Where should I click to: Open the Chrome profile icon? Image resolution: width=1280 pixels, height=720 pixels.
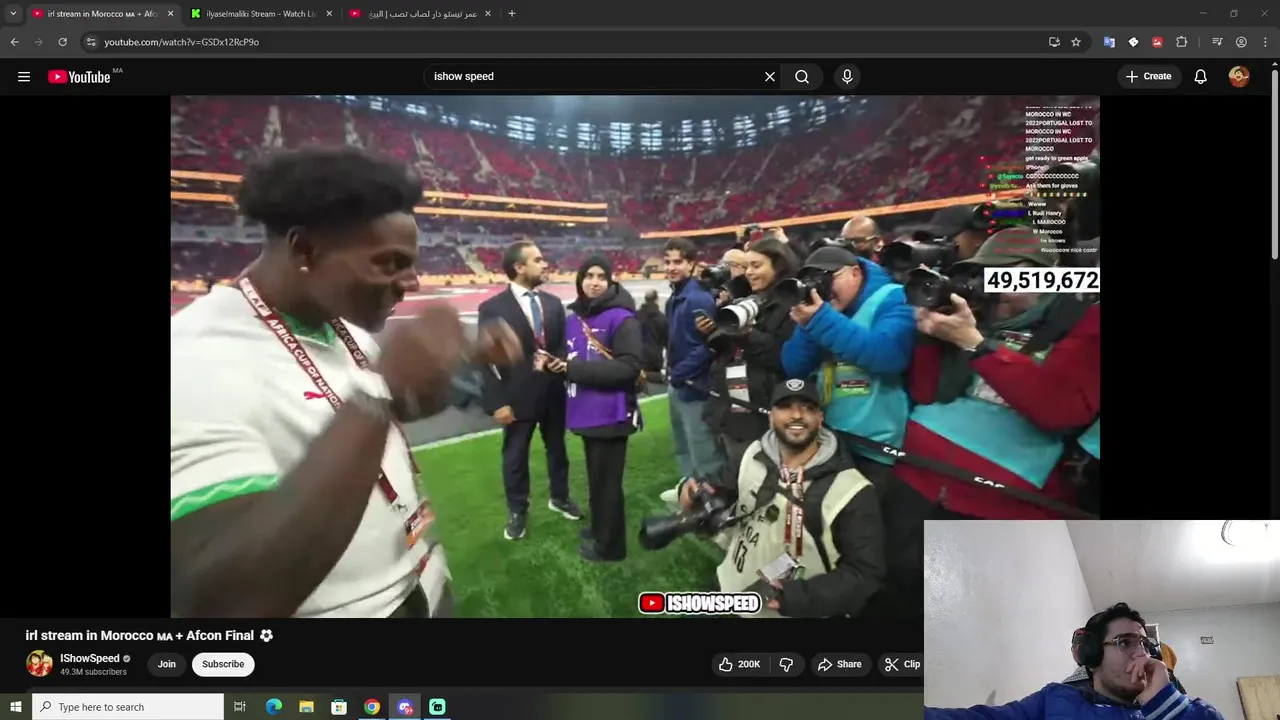pos(1241,42)
